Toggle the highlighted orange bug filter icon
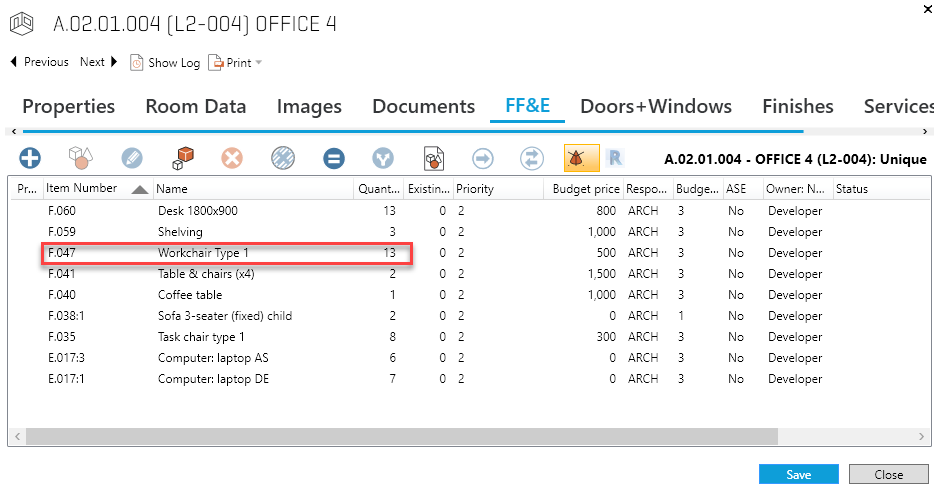The image size is (939, 494). [576, 157]
